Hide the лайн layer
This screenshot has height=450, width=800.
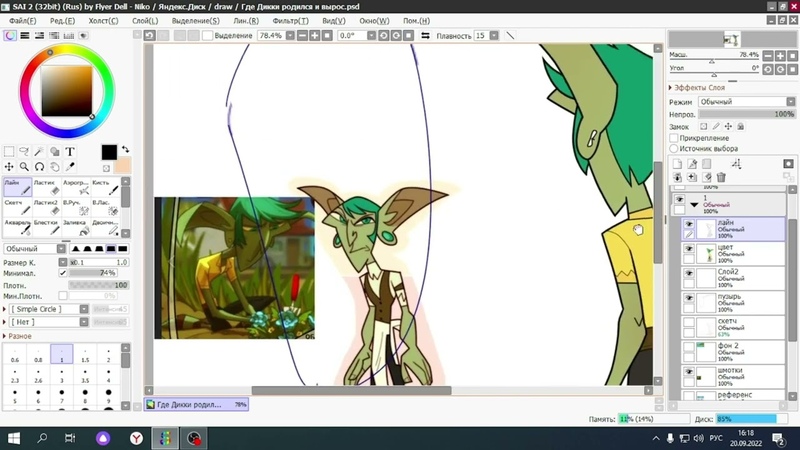click(689, 224)
